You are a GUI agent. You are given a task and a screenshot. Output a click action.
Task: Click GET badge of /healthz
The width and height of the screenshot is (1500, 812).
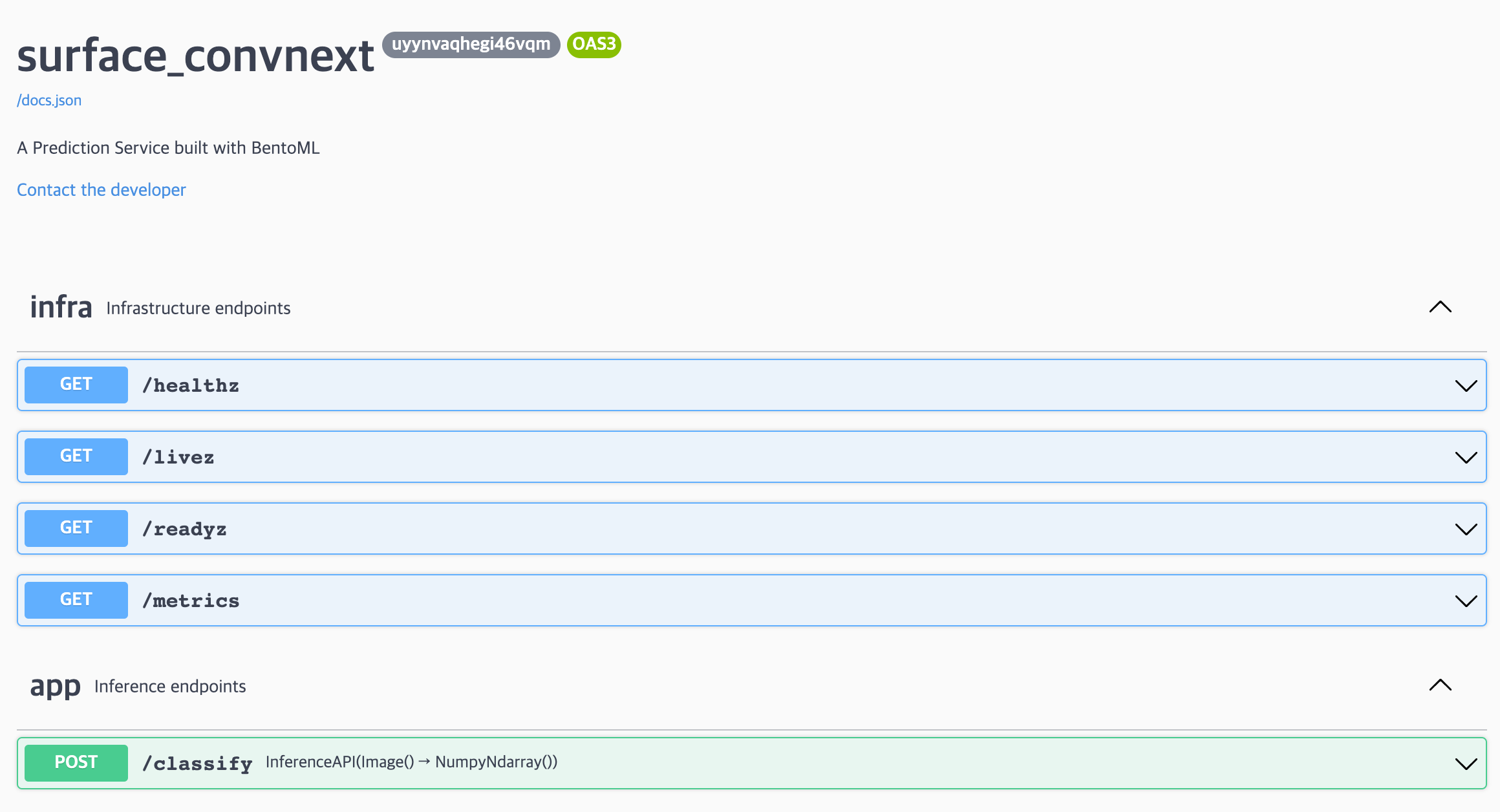76,385
